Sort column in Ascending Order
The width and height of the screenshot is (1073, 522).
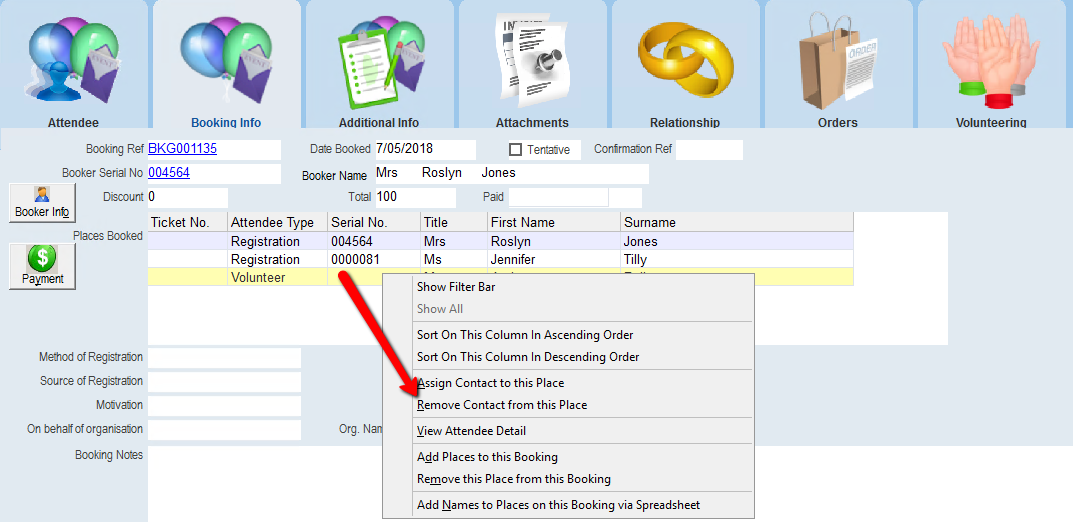525,335
